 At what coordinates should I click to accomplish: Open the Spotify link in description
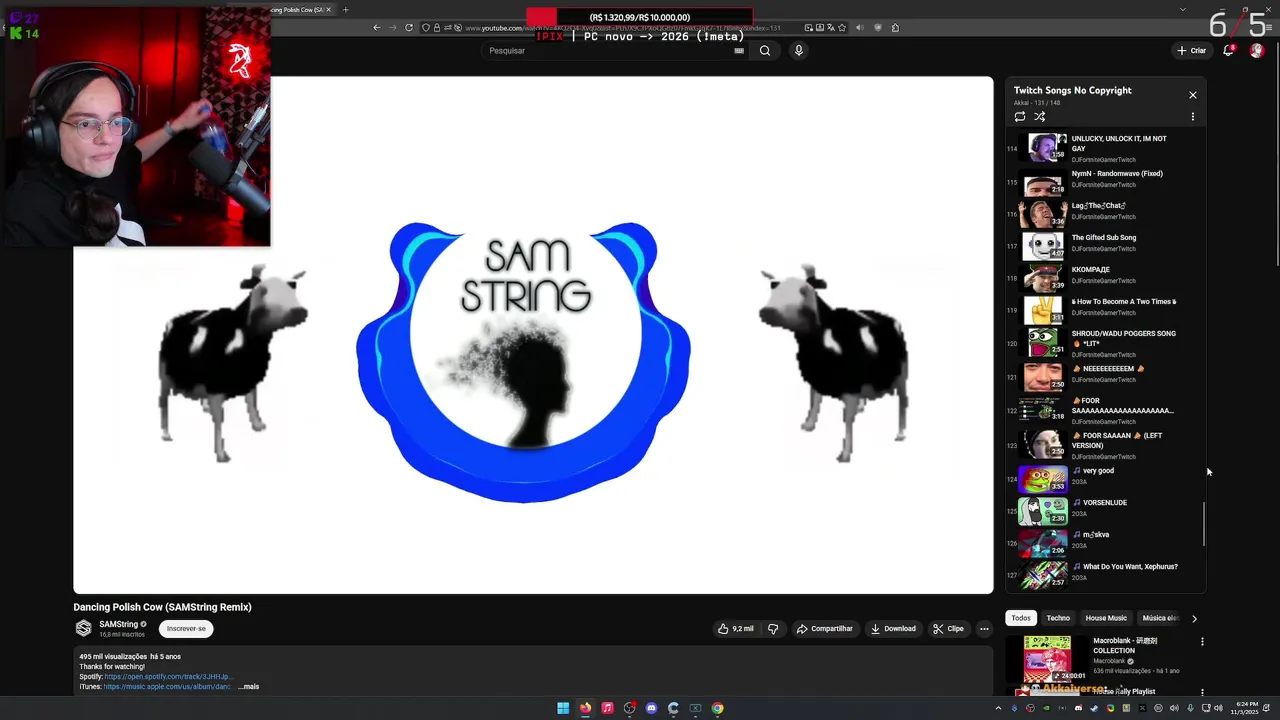click(169, 677)
